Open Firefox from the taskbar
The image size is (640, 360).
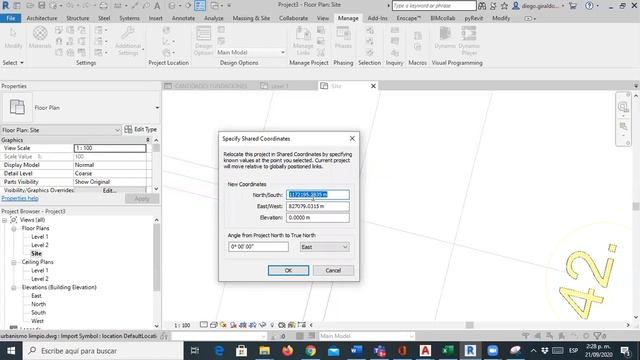[287, 351]
